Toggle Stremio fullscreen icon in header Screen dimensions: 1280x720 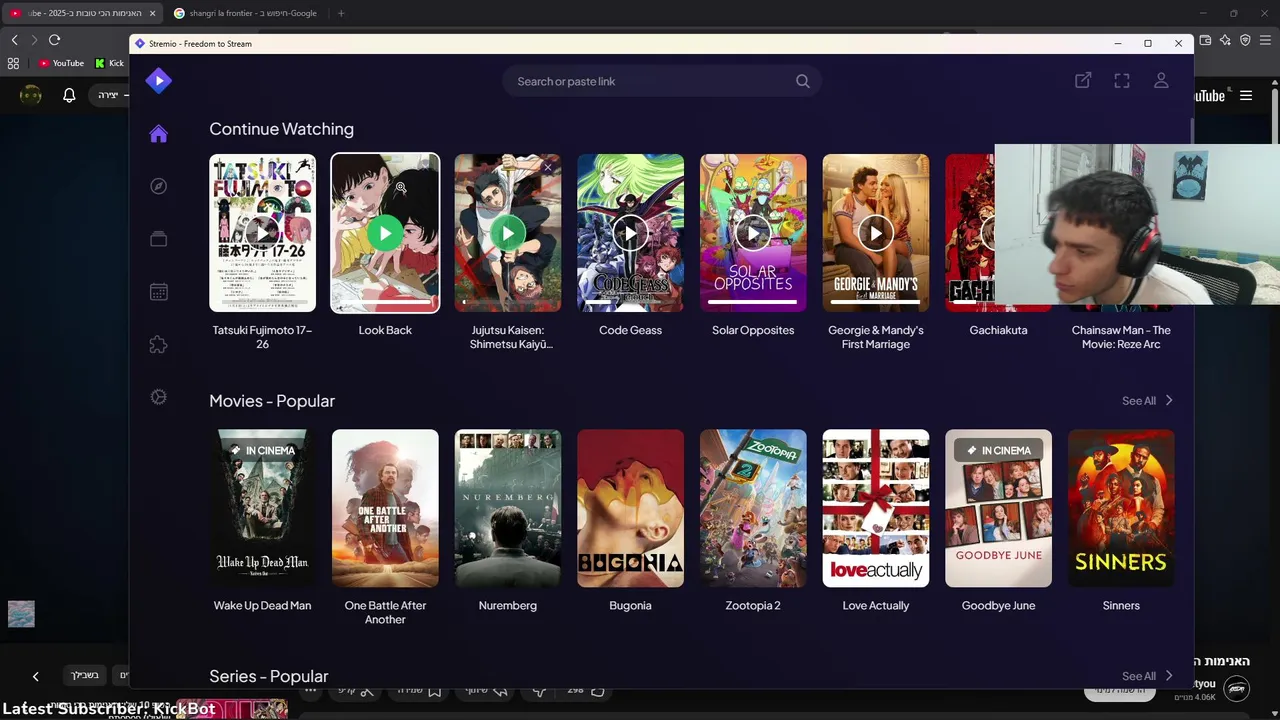point(1122,81)
